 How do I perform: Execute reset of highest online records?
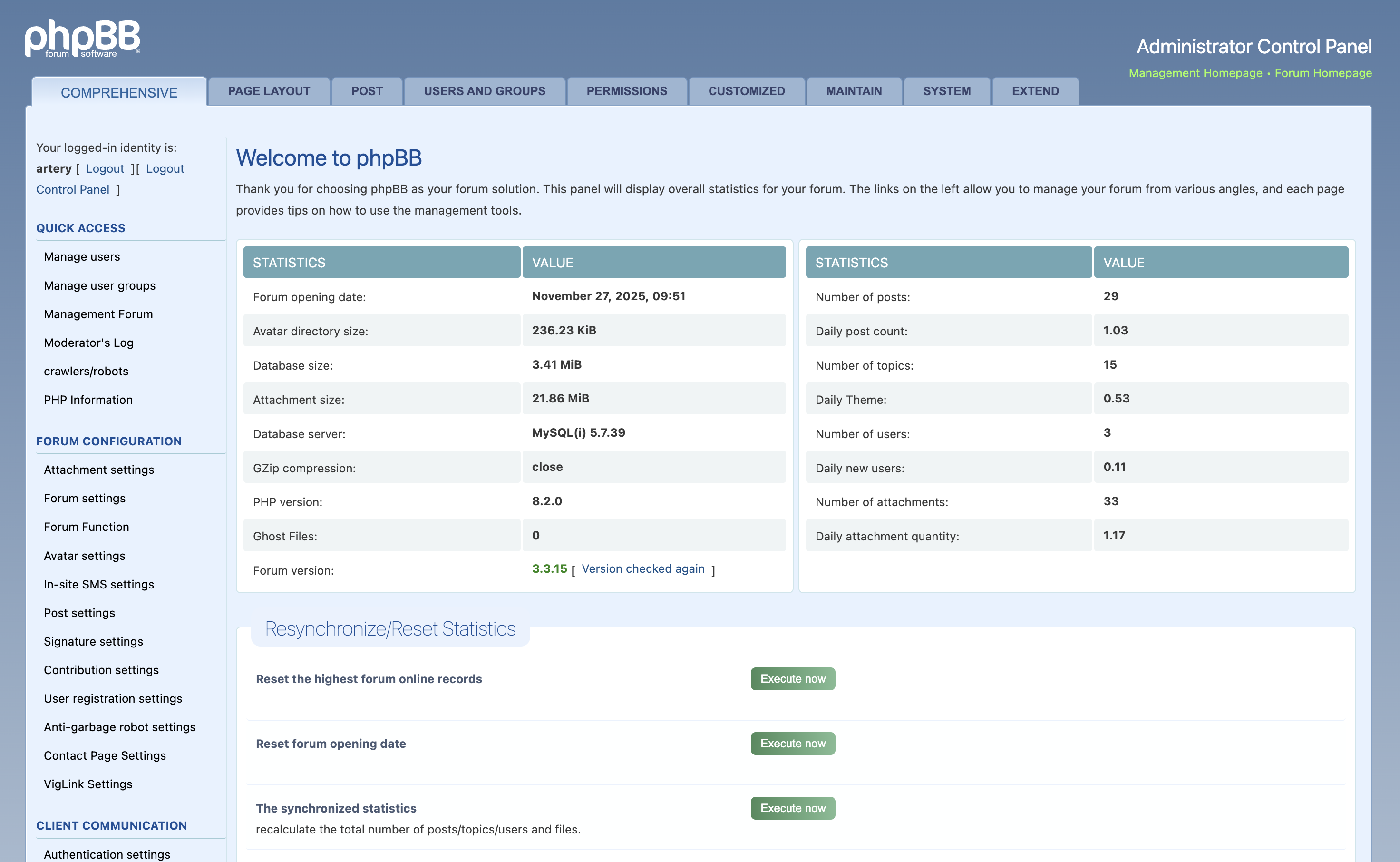pos(793,678)
